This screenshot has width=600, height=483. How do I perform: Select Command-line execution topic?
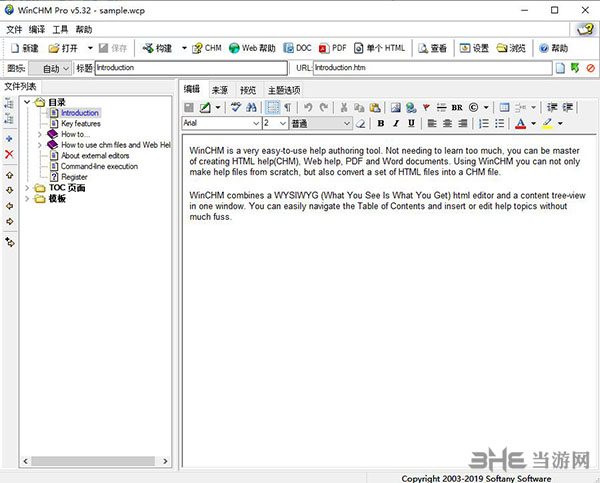tap(99, 166)
